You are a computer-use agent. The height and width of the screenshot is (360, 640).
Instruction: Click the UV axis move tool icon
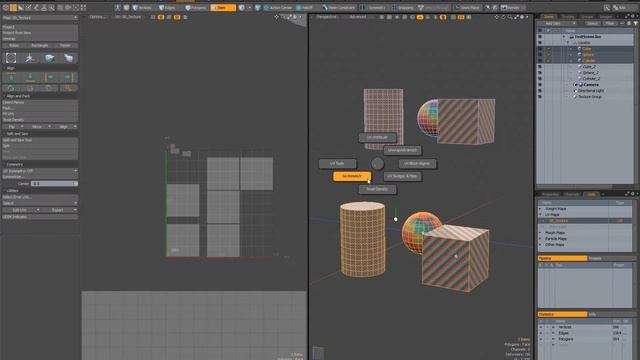30,58
